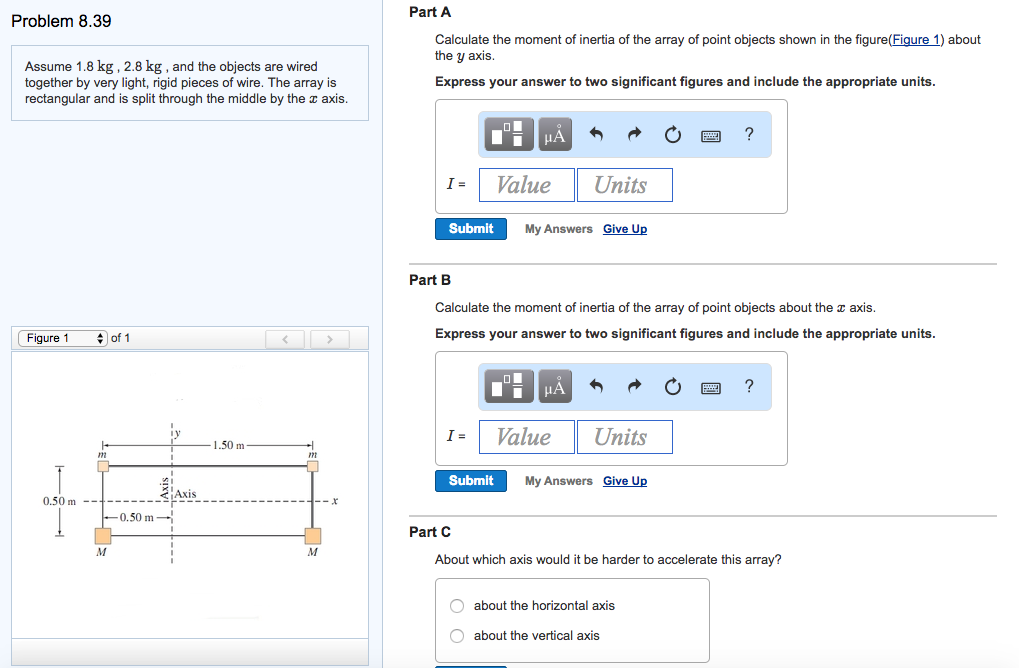
Task: Open templates tool in Part B toolbar
Action: tap(510, 386)
